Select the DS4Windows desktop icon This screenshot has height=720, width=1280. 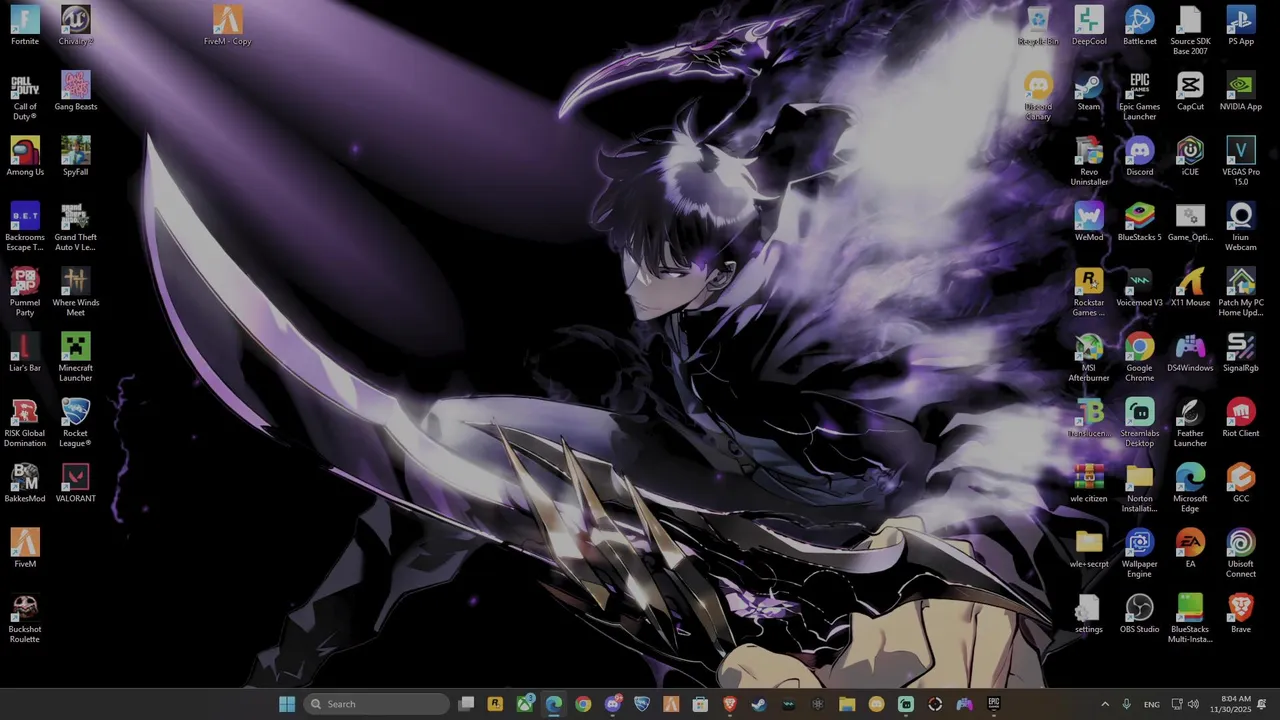pyautogui.click(x=1190, y=353)
